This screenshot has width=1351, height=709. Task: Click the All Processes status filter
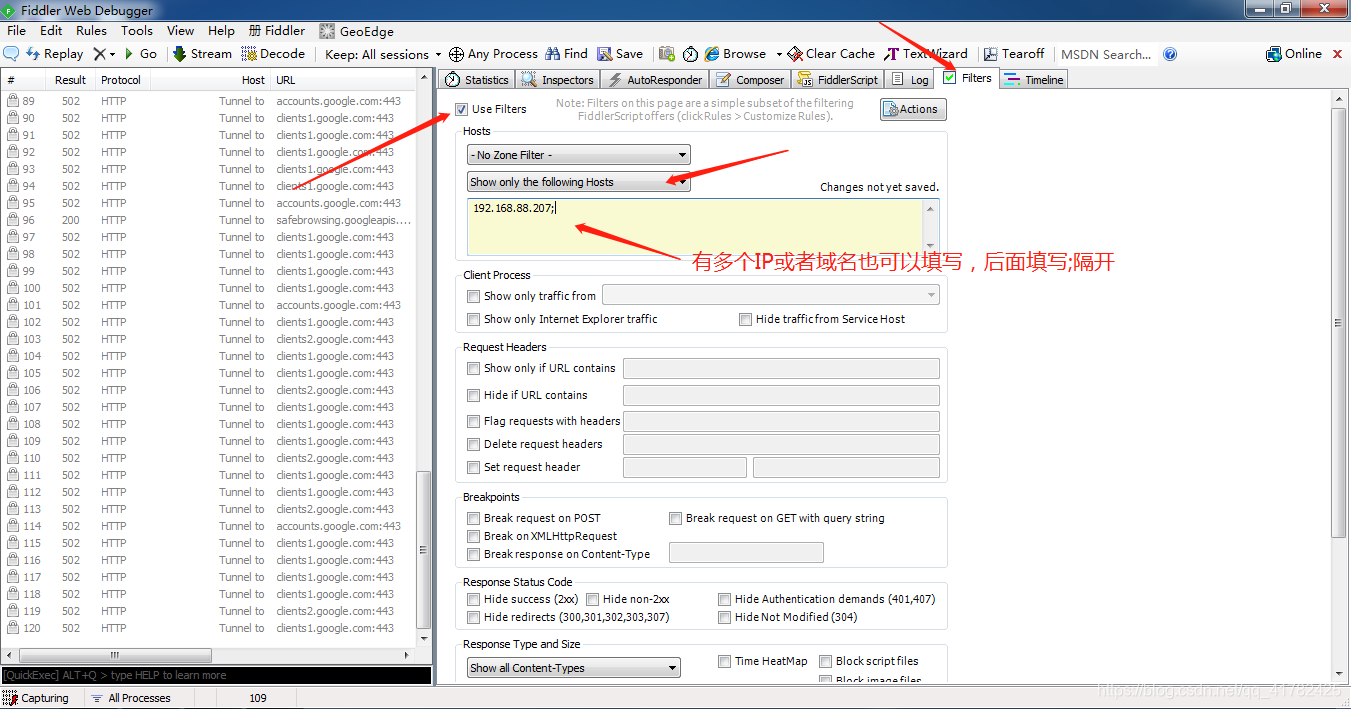click(131, 698)
